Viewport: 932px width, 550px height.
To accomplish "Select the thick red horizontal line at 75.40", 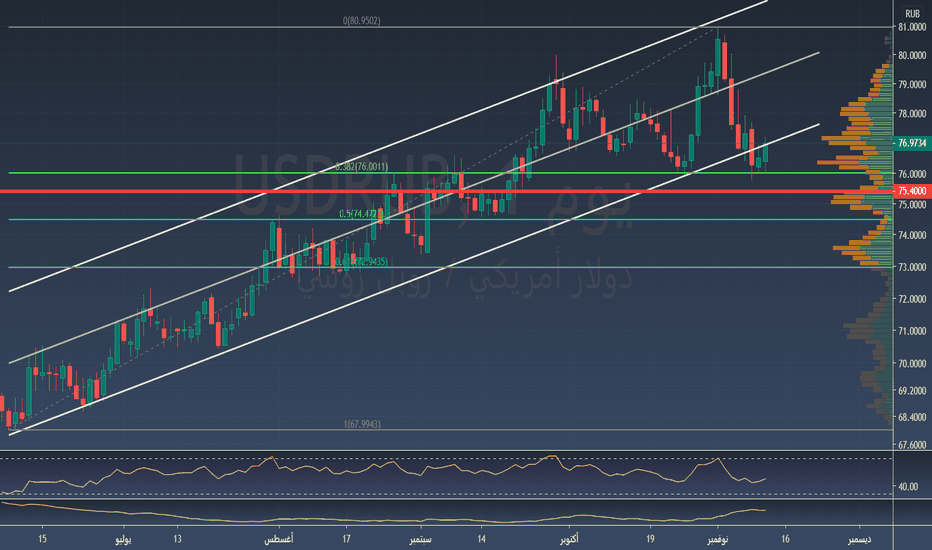I will (x=446, y=191).
